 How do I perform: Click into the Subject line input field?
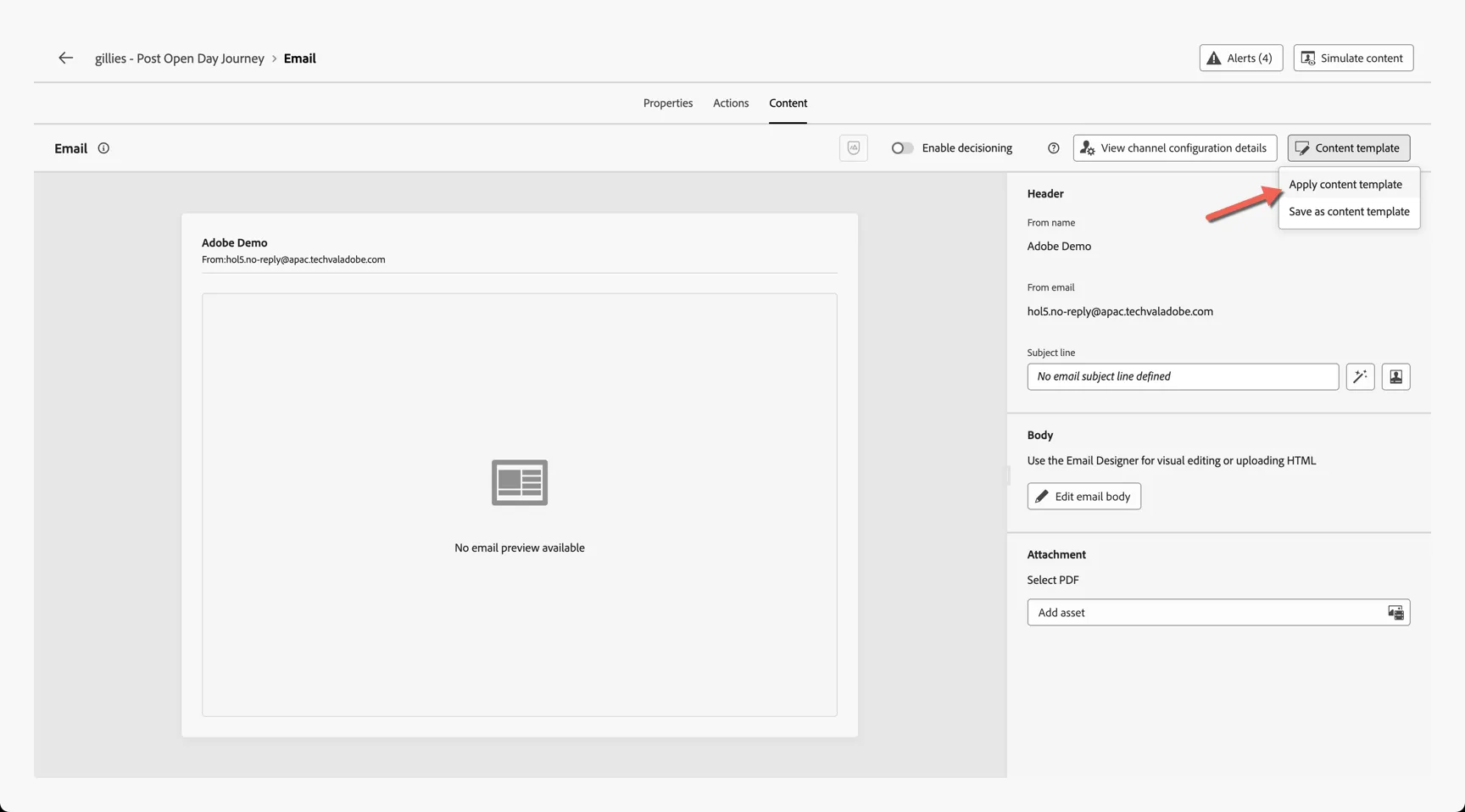[x=1183, y=376]
